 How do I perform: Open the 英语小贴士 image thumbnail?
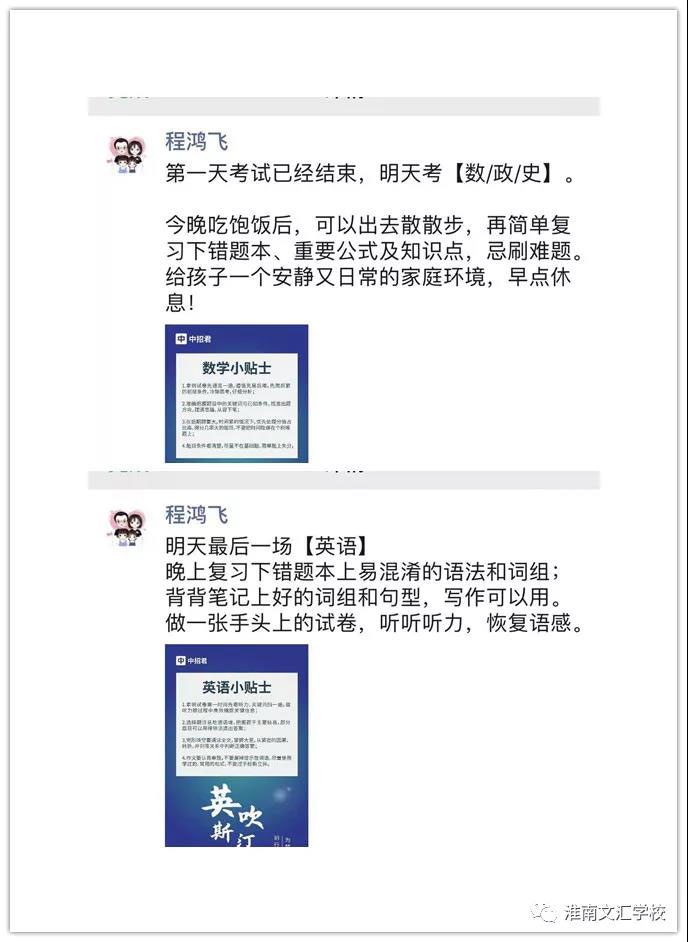[x=237, y=746]
